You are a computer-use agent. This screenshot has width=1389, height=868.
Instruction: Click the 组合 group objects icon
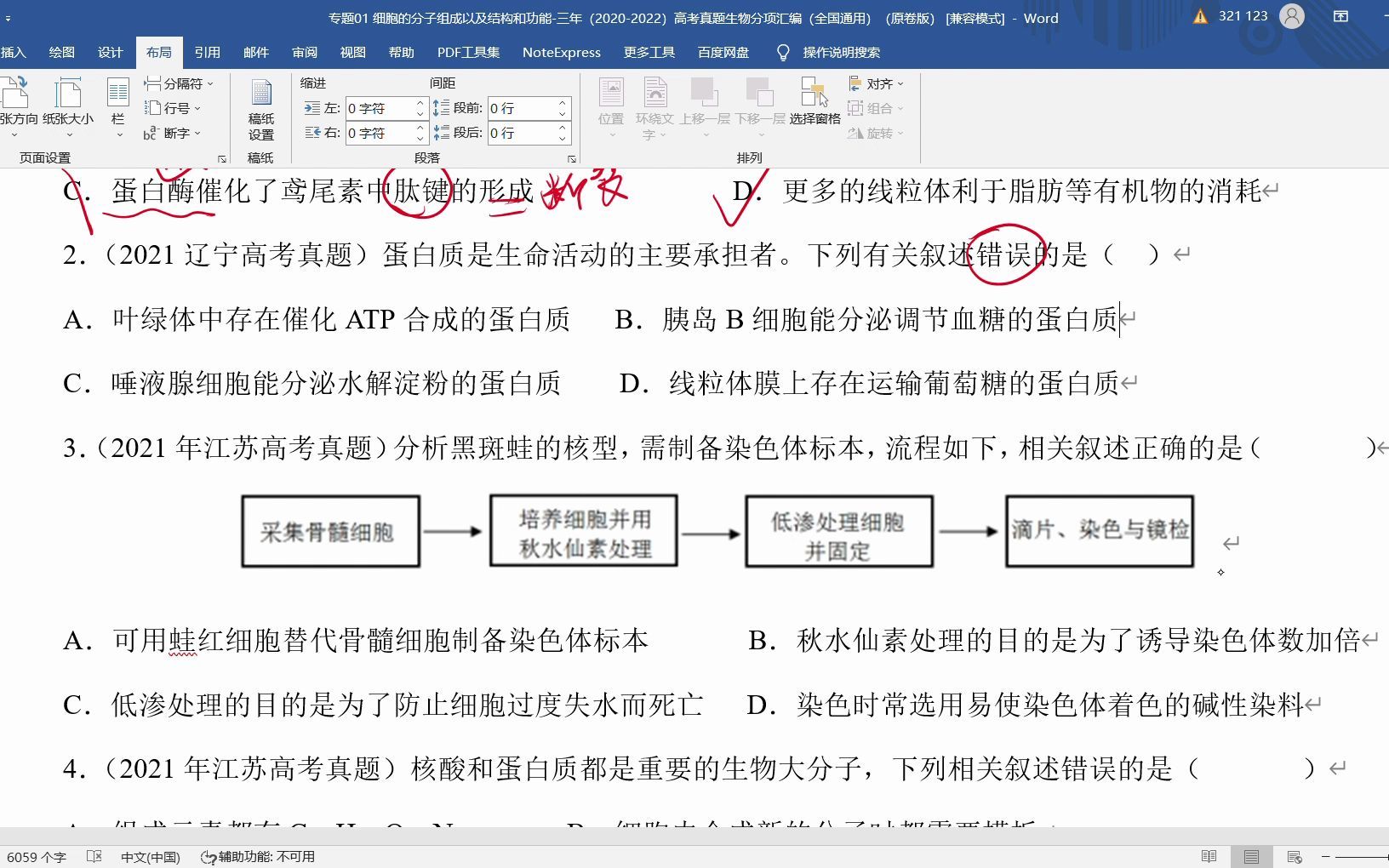[877, 108]
